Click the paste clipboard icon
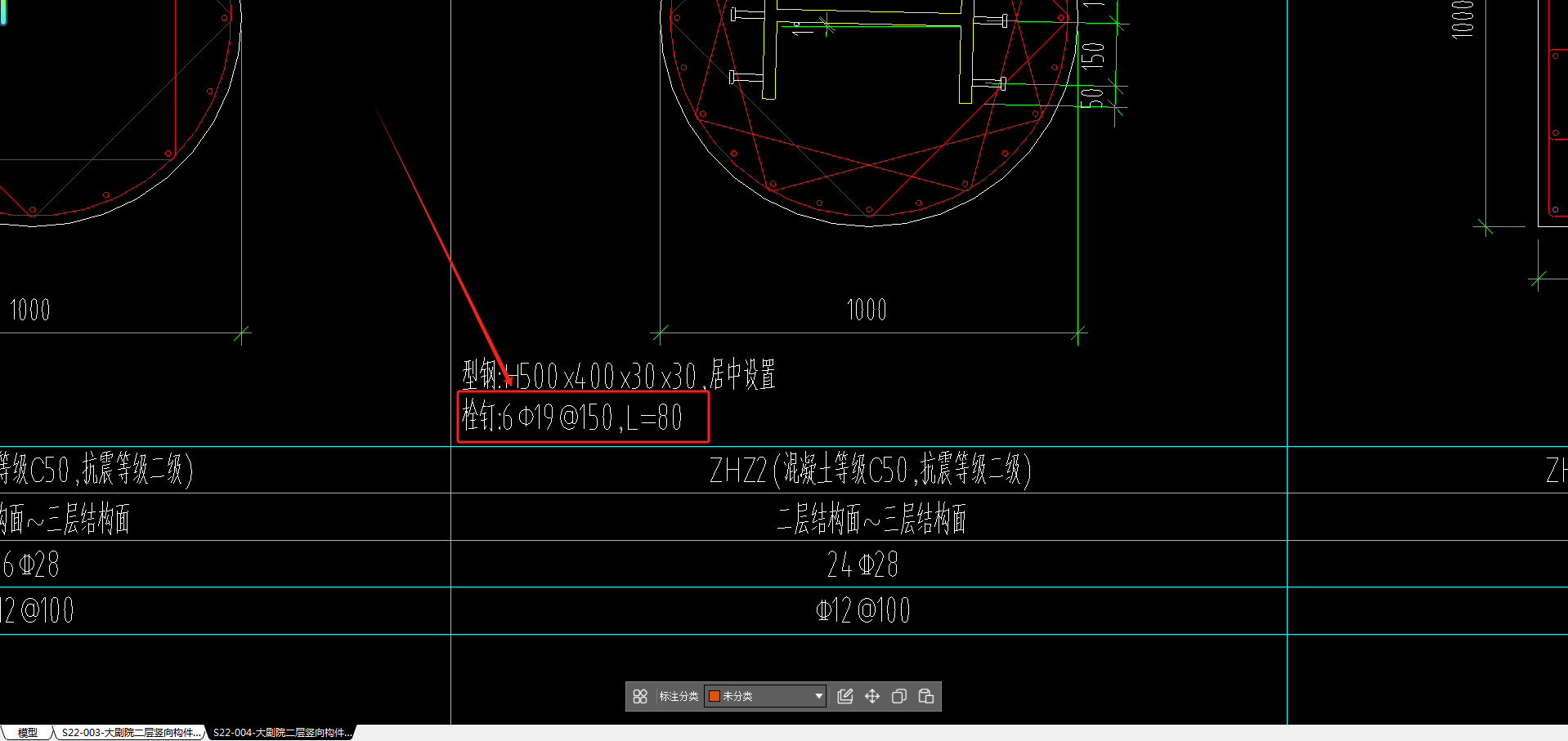 (926, 696)
